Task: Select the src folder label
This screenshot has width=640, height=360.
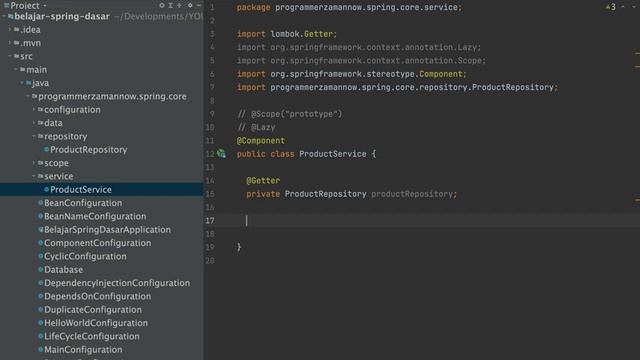Action: coord(26,56)
